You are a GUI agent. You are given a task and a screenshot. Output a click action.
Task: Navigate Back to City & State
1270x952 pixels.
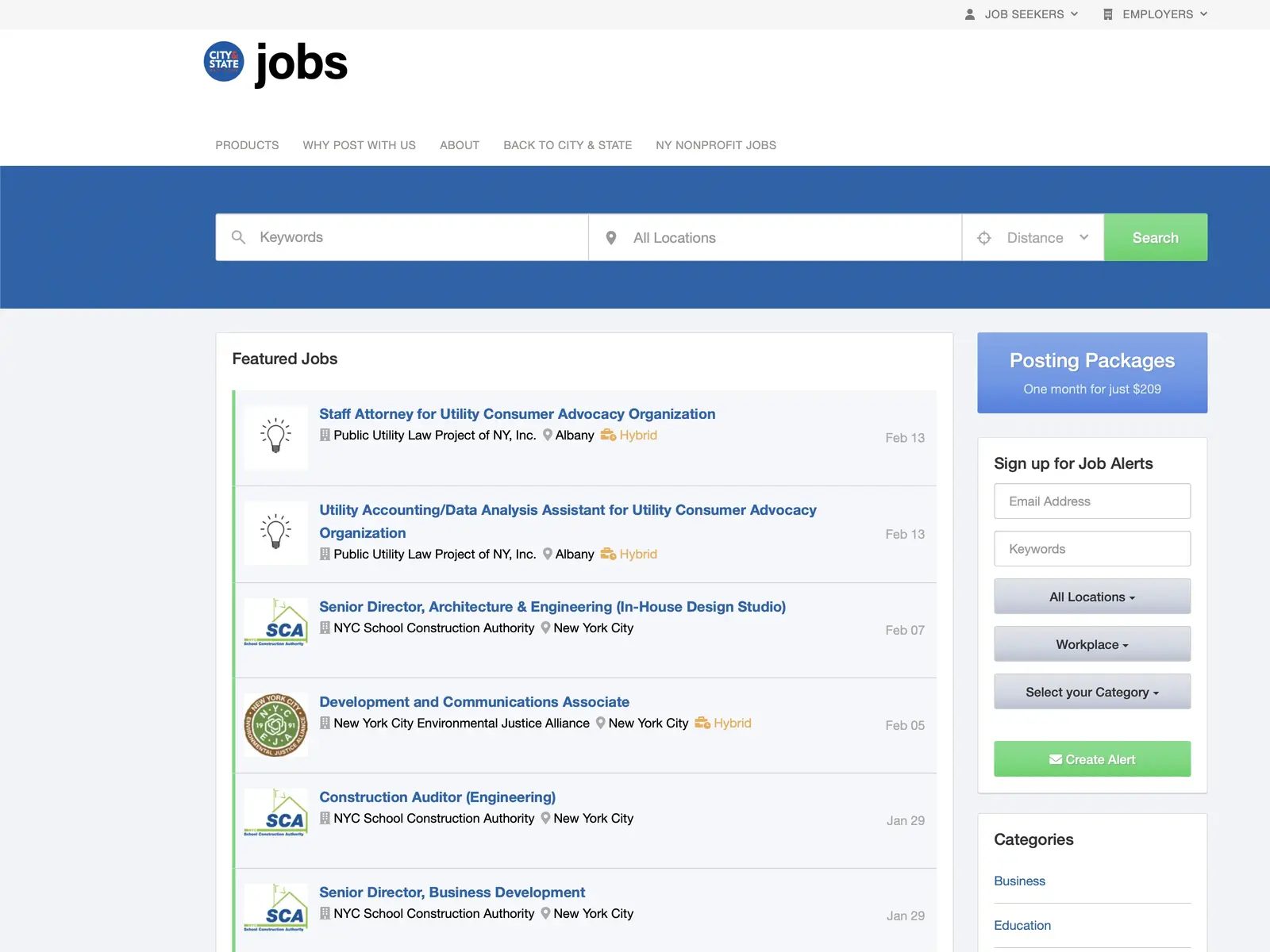coord(568,145)
